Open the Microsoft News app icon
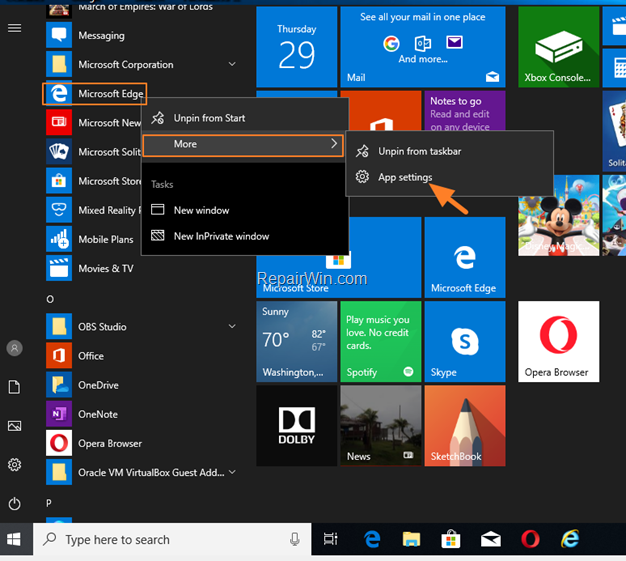This screenshot has height=561, width=626. coord(59,122)
